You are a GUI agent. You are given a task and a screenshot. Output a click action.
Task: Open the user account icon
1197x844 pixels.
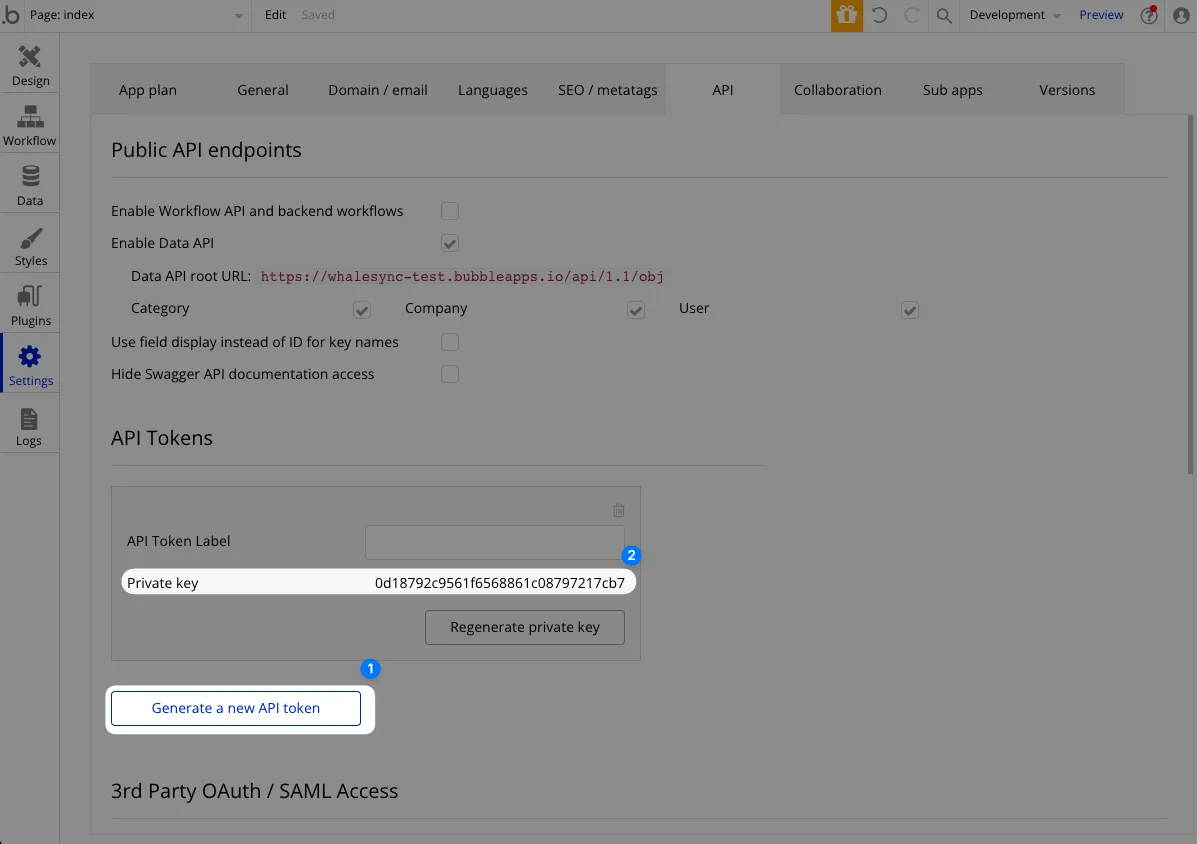point(1181,15)
